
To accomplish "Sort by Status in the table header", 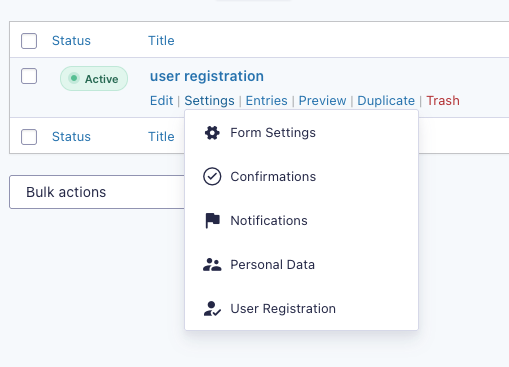I will (x=71, y=41).
